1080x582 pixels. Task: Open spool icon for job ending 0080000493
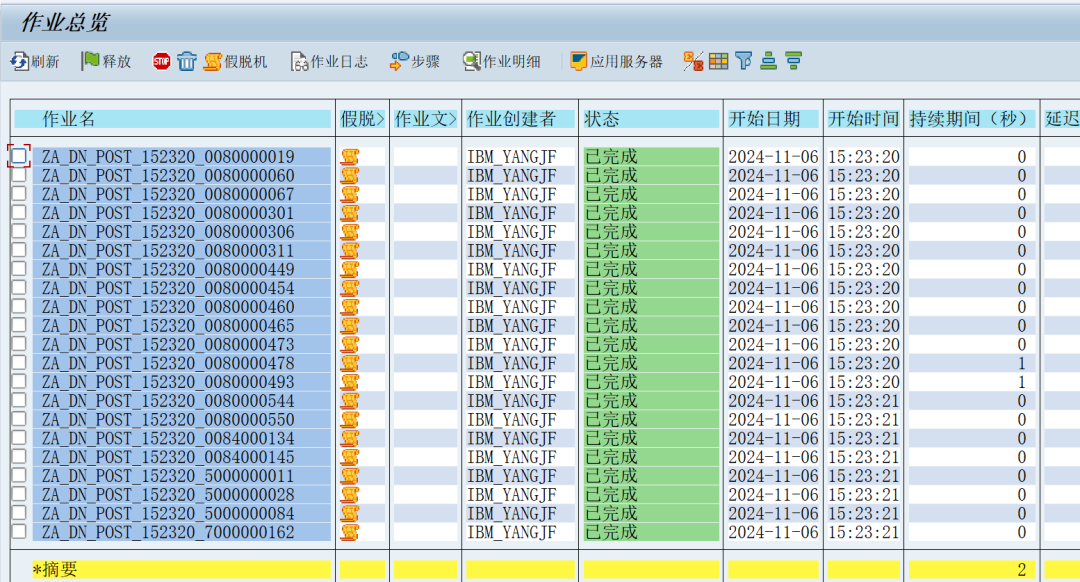point(350,382)
